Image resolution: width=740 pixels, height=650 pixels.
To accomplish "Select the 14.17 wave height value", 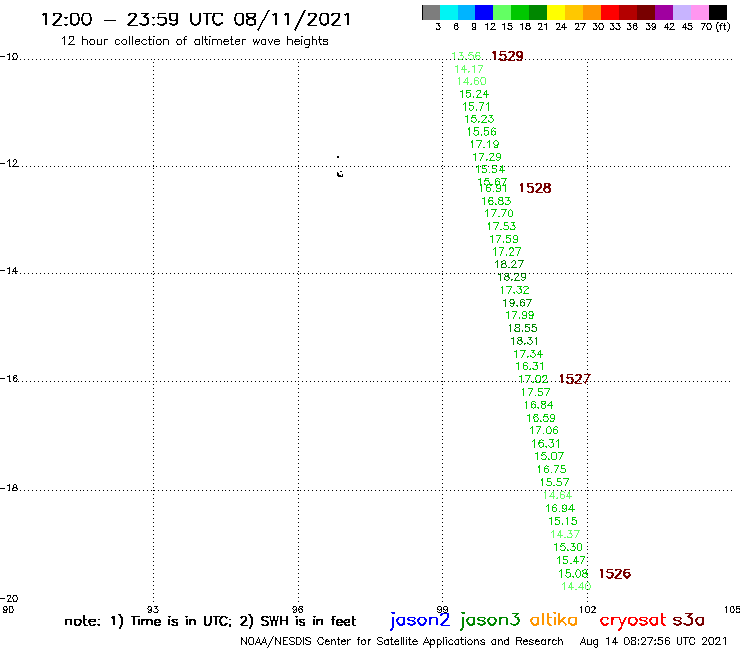I will pyautogui.click(x=469, y=69).
